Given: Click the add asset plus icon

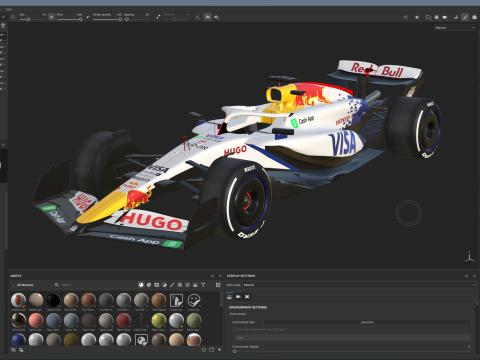Looking at the screenshot, I should point(219,350).
